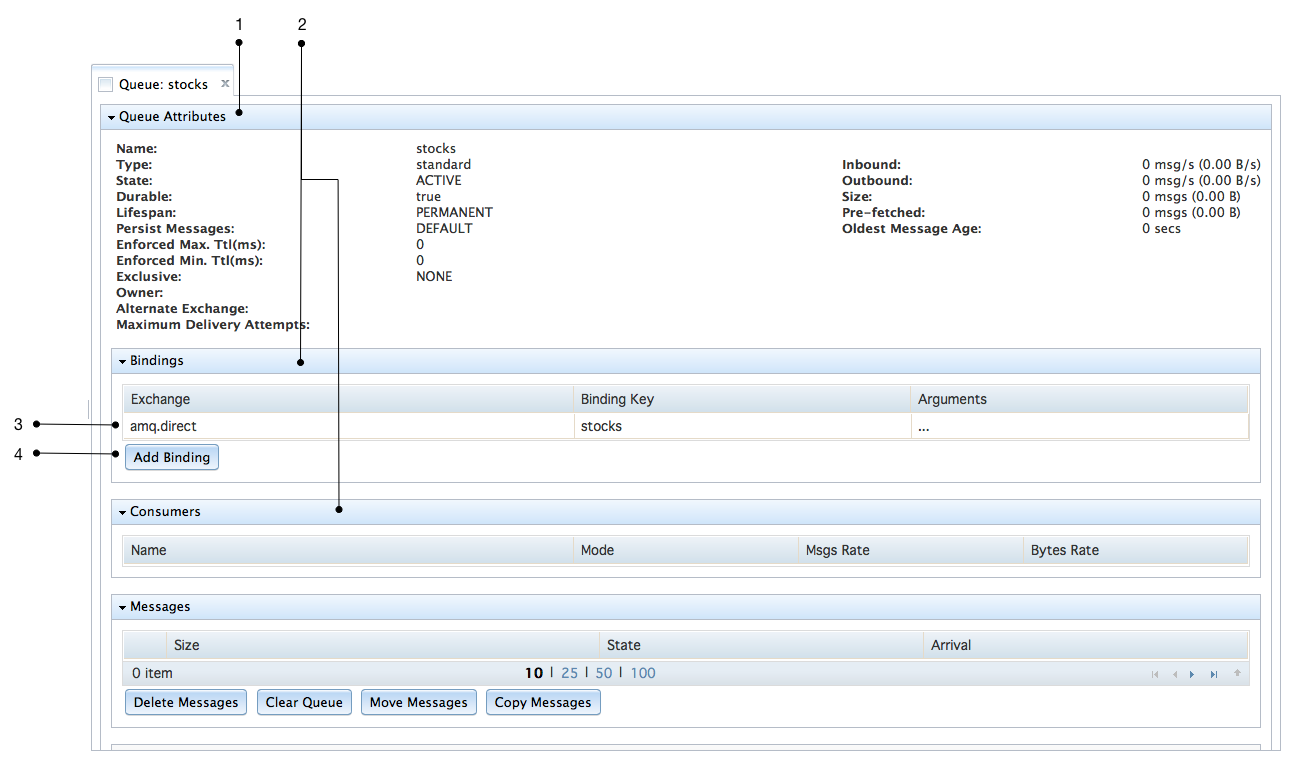Collapse the Bindings panel
1300x768 pixels.
pos(123,361)
